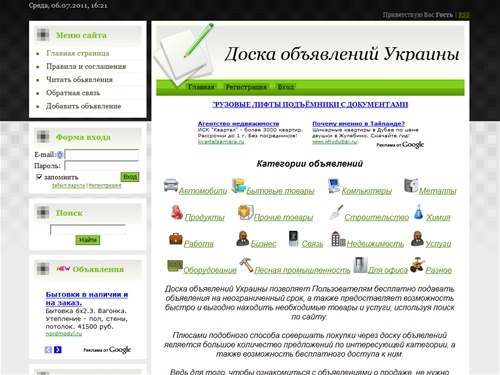Select Добавить объявление menu item

(83, 106)
